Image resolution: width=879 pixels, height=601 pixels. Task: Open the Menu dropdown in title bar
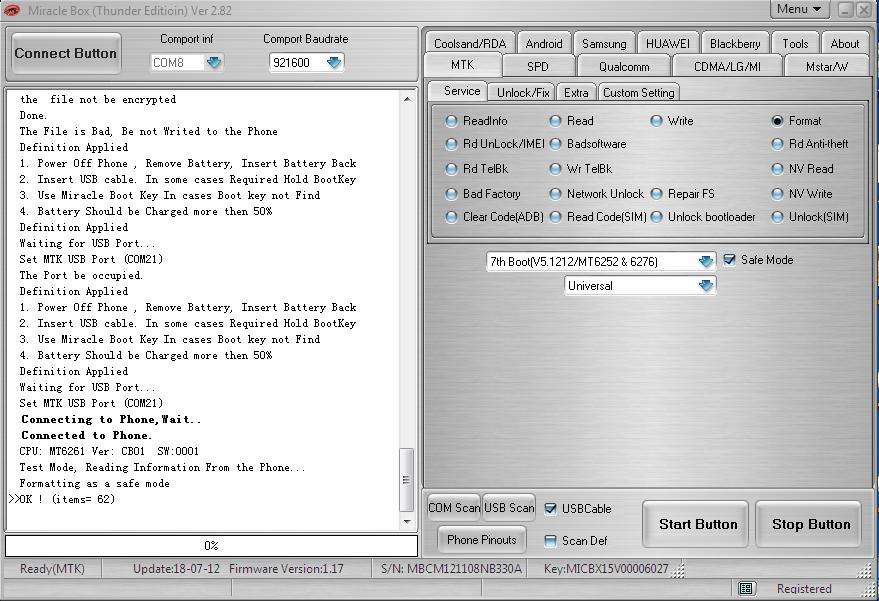tap(799, 9)
